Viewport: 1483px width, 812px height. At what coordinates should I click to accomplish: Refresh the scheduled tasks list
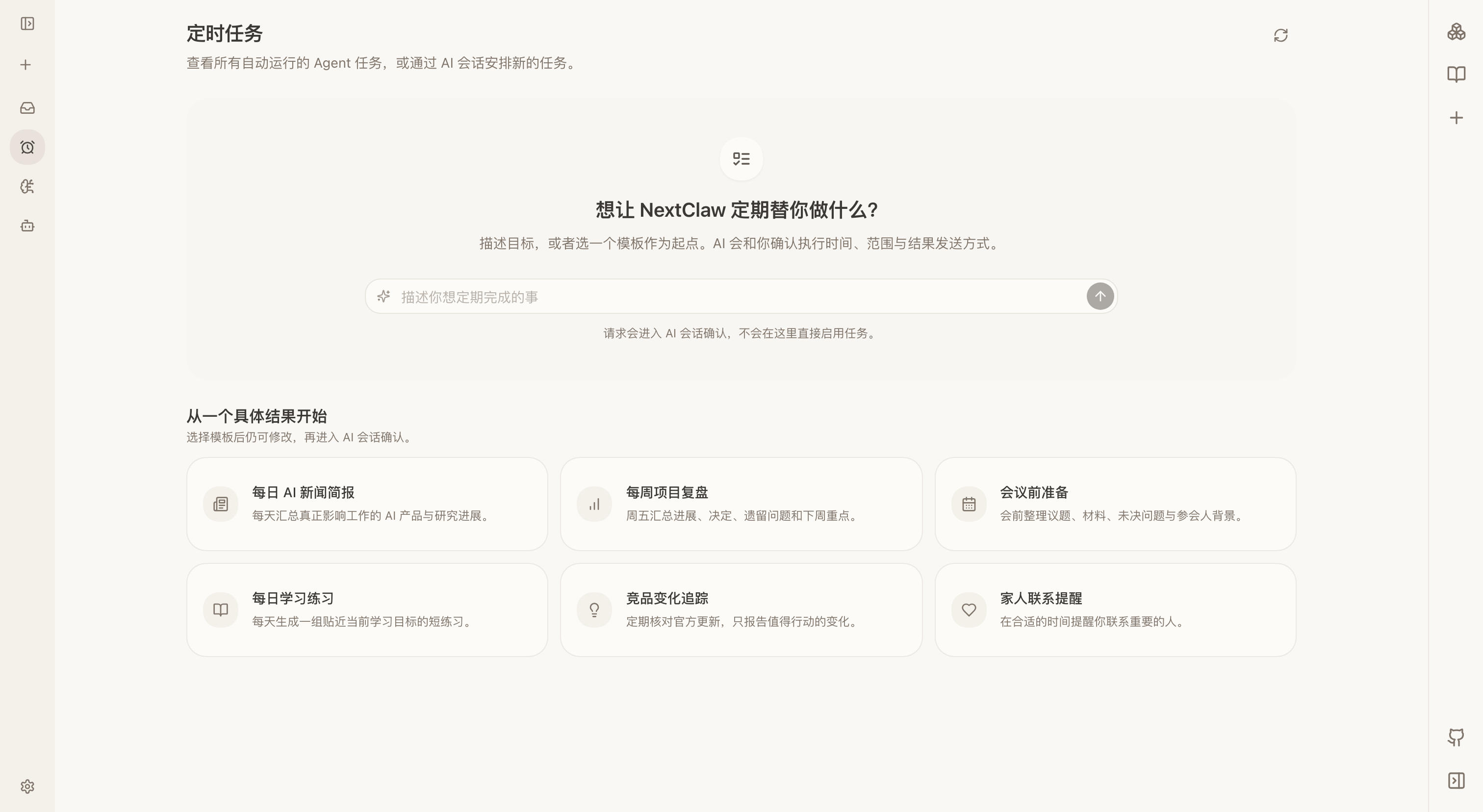tap(1280, 36)
